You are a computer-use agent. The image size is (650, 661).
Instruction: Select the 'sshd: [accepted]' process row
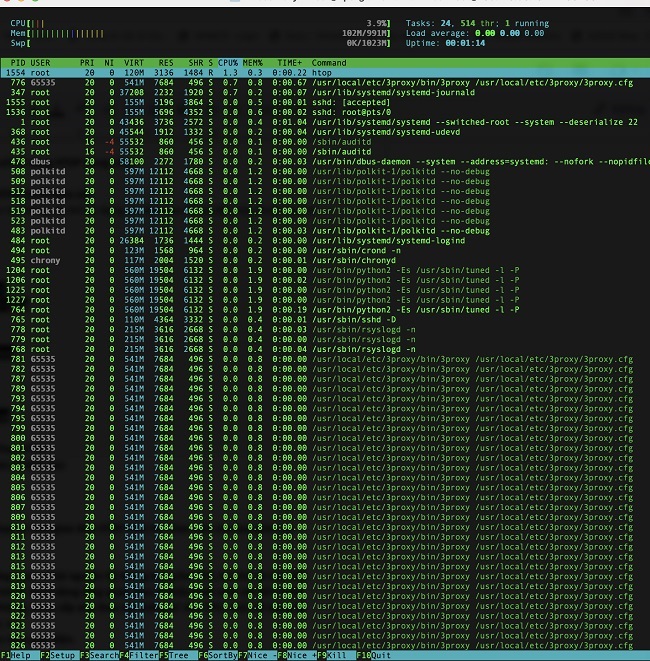click(x=325, y=102)
